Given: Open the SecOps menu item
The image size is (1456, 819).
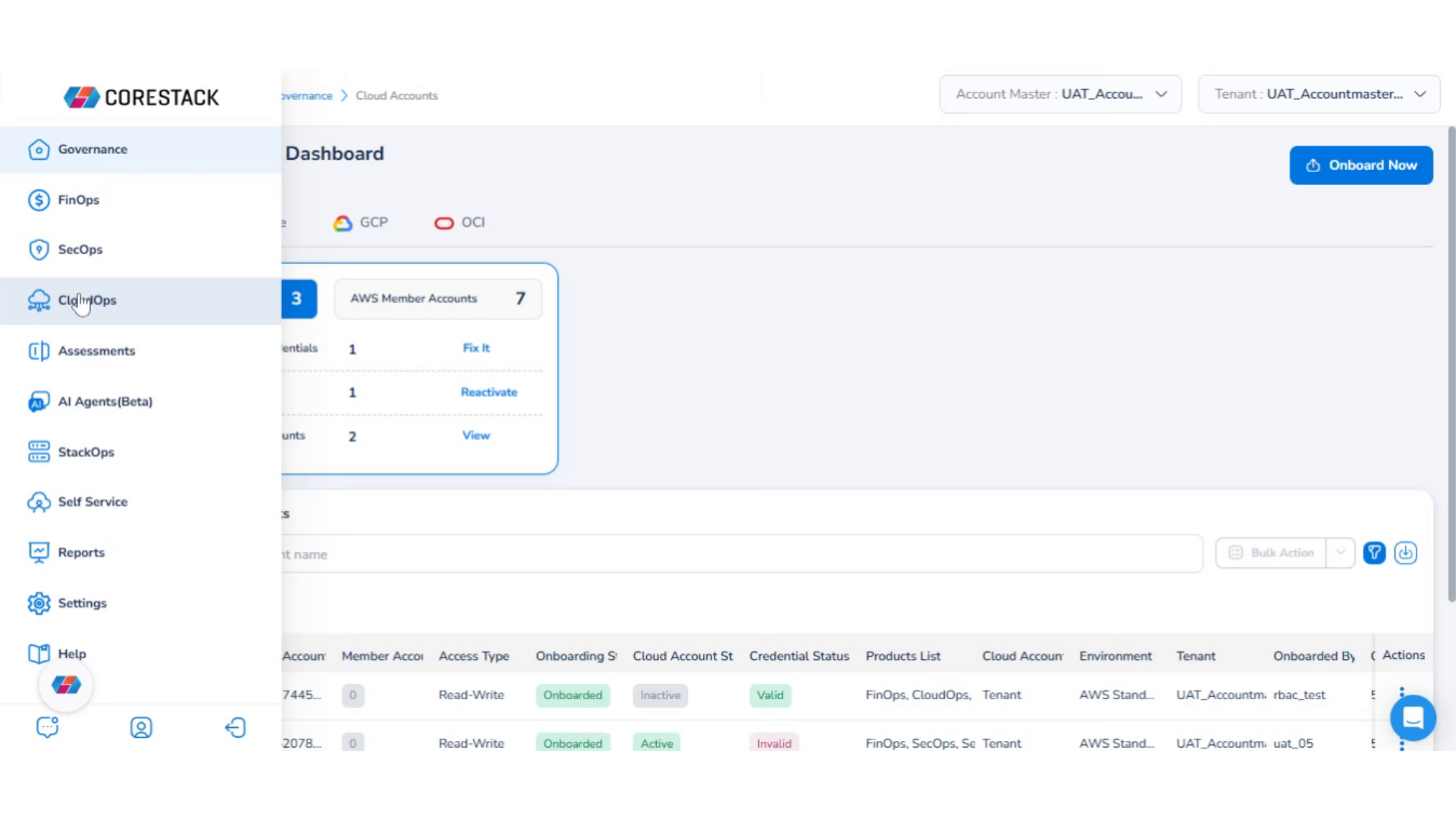Looking at the screenshot, I should click(x=140, y=249).
